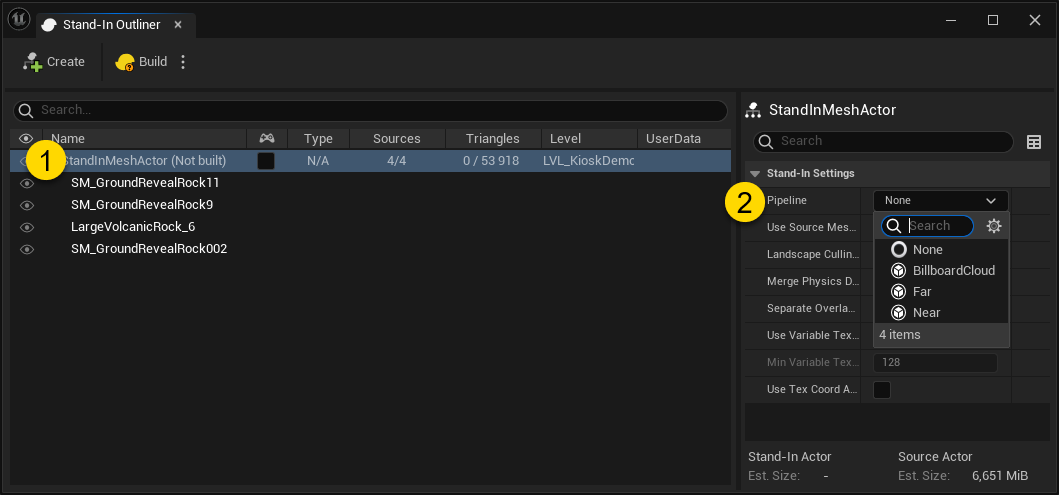
Task: Collapse the Stand-In Settings section
Action: [755, 174]
